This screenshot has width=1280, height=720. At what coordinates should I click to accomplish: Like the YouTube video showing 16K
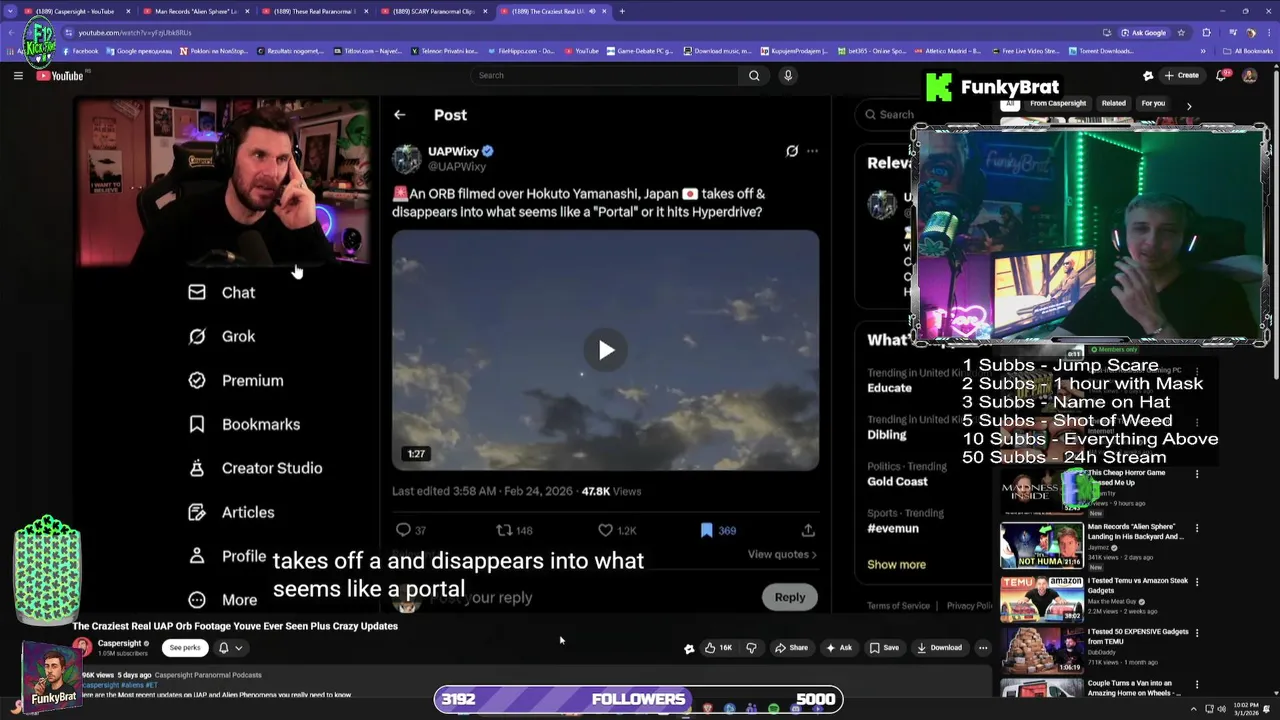click(x=718, y=648)
